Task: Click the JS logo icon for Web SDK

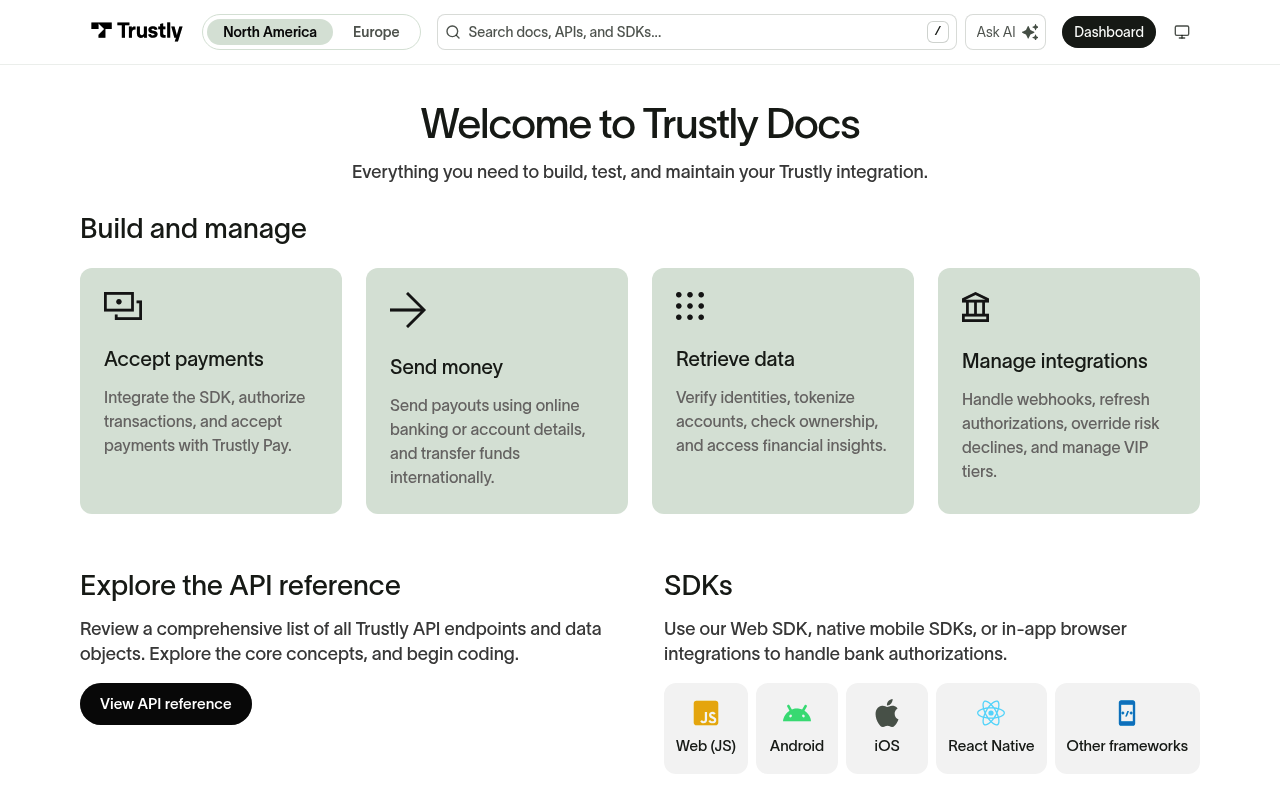Action: tap(706, 713)
